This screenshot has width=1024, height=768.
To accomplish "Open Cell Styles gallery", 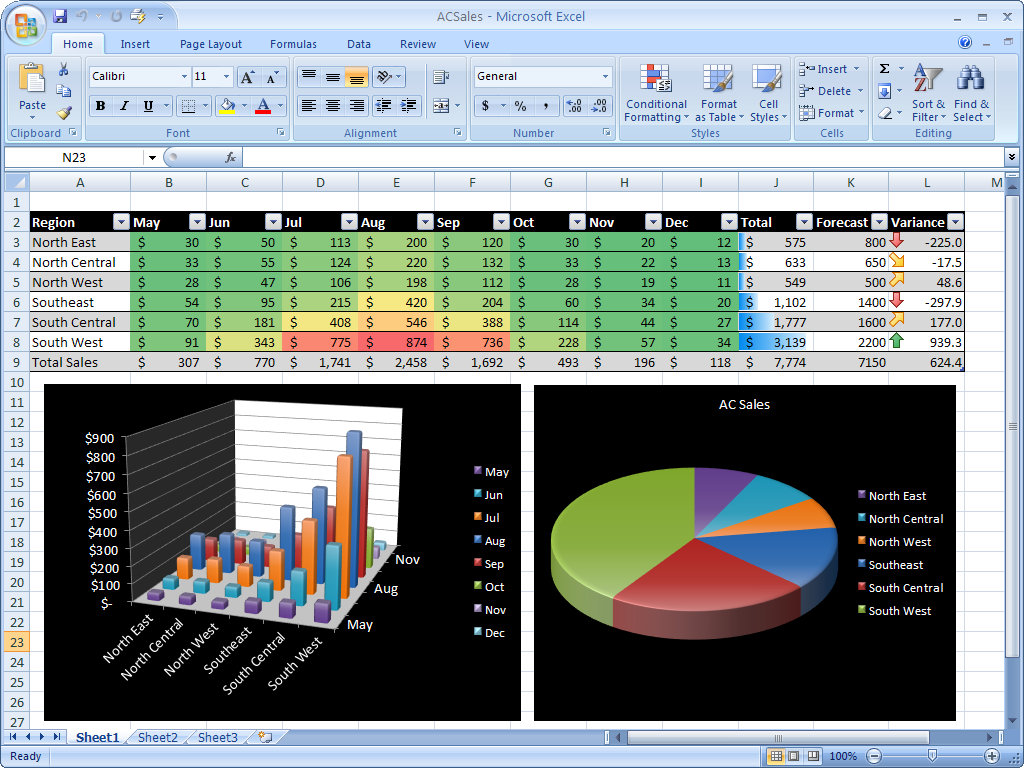I will pos(768,93).
